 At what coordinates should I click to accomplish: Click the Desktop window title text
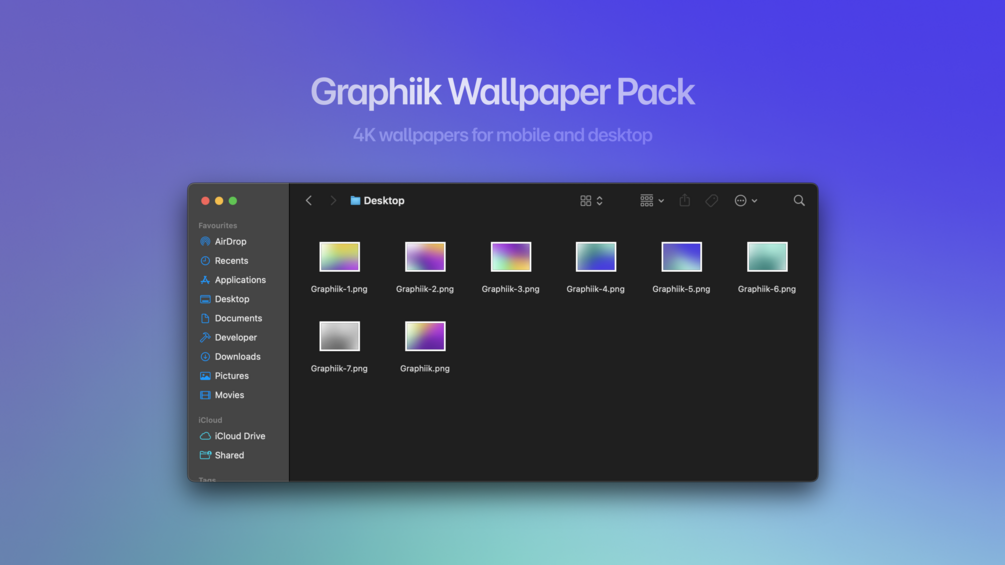pos(384,201)
